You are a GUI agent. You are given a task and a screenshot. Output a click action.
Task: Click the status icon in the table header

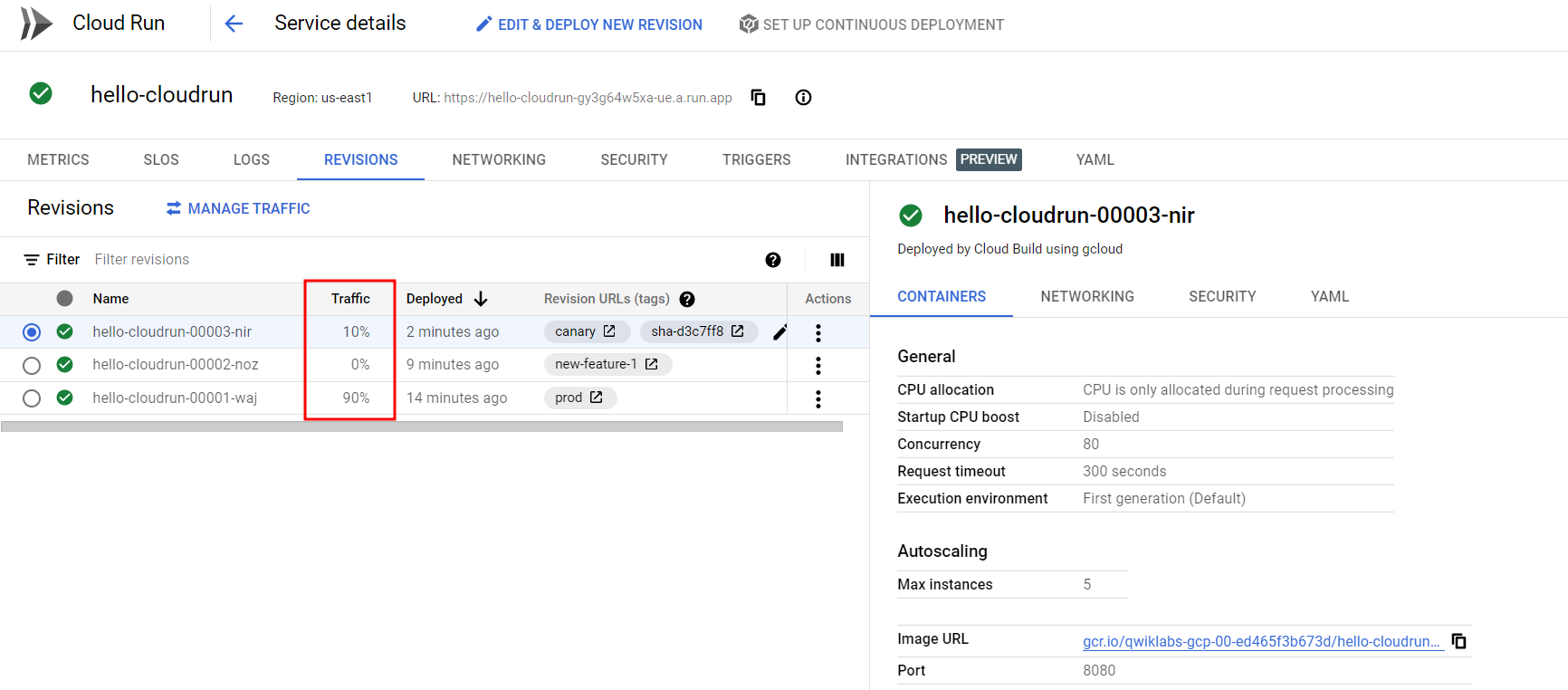(x=64, y=298)
